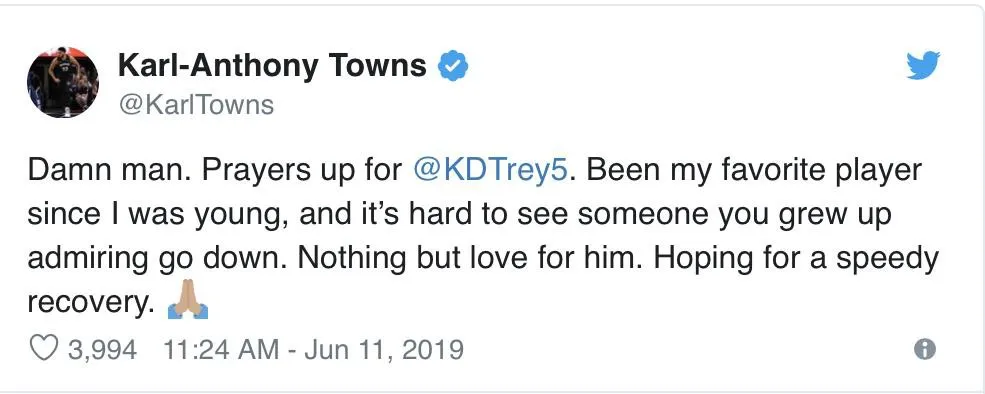Screen dimensions: 985x394
Task: Click the Jun 11, 2019 date
Action: pyautogui.click(x=384, y=349)
